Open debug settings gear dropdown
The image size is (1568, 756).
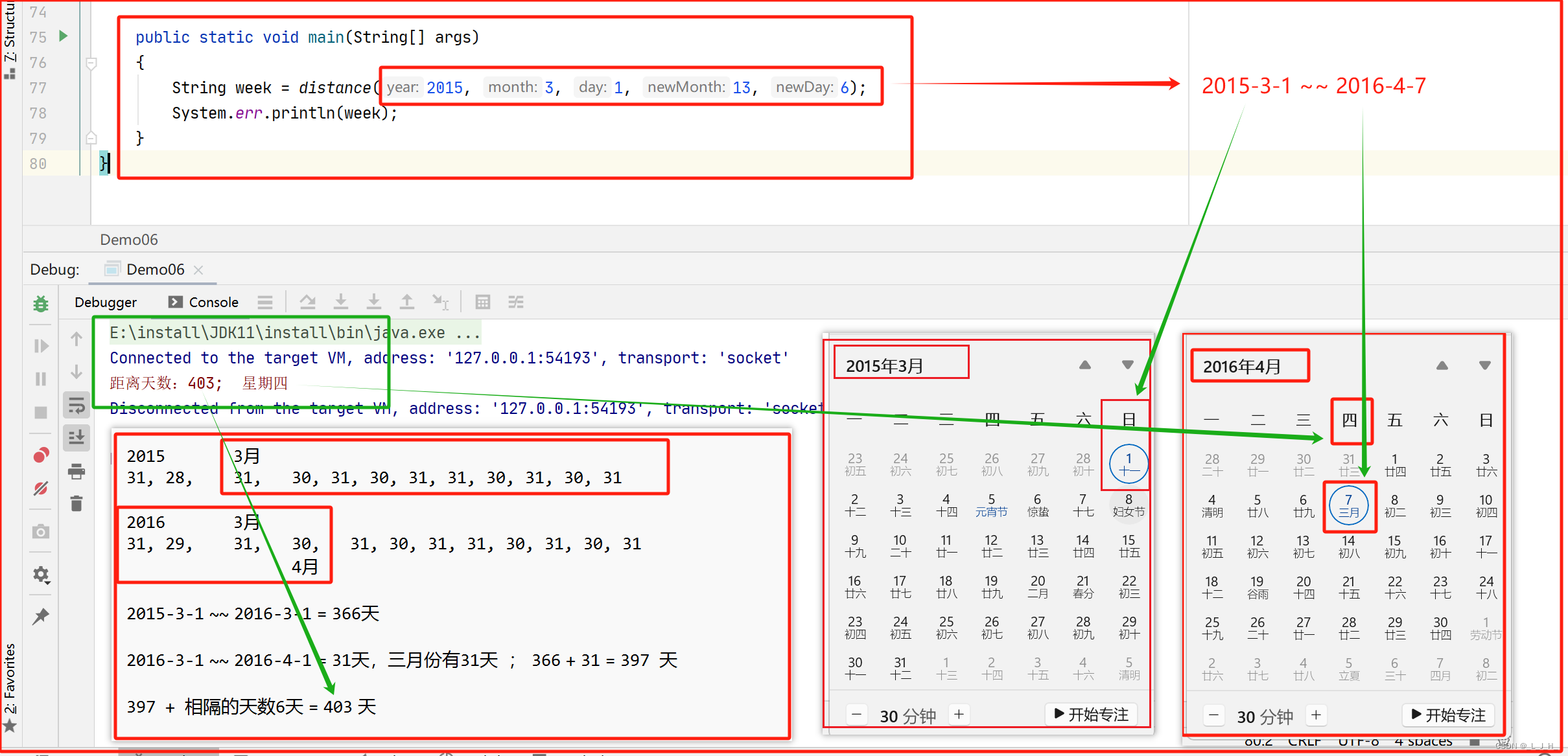click(x=41, y=575)
